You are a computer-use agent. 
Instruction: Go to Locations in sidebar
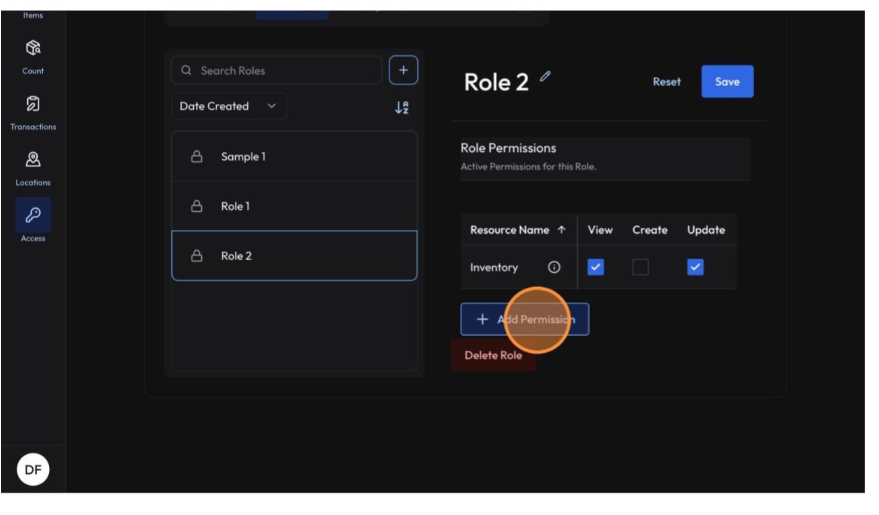pos(33,168)
